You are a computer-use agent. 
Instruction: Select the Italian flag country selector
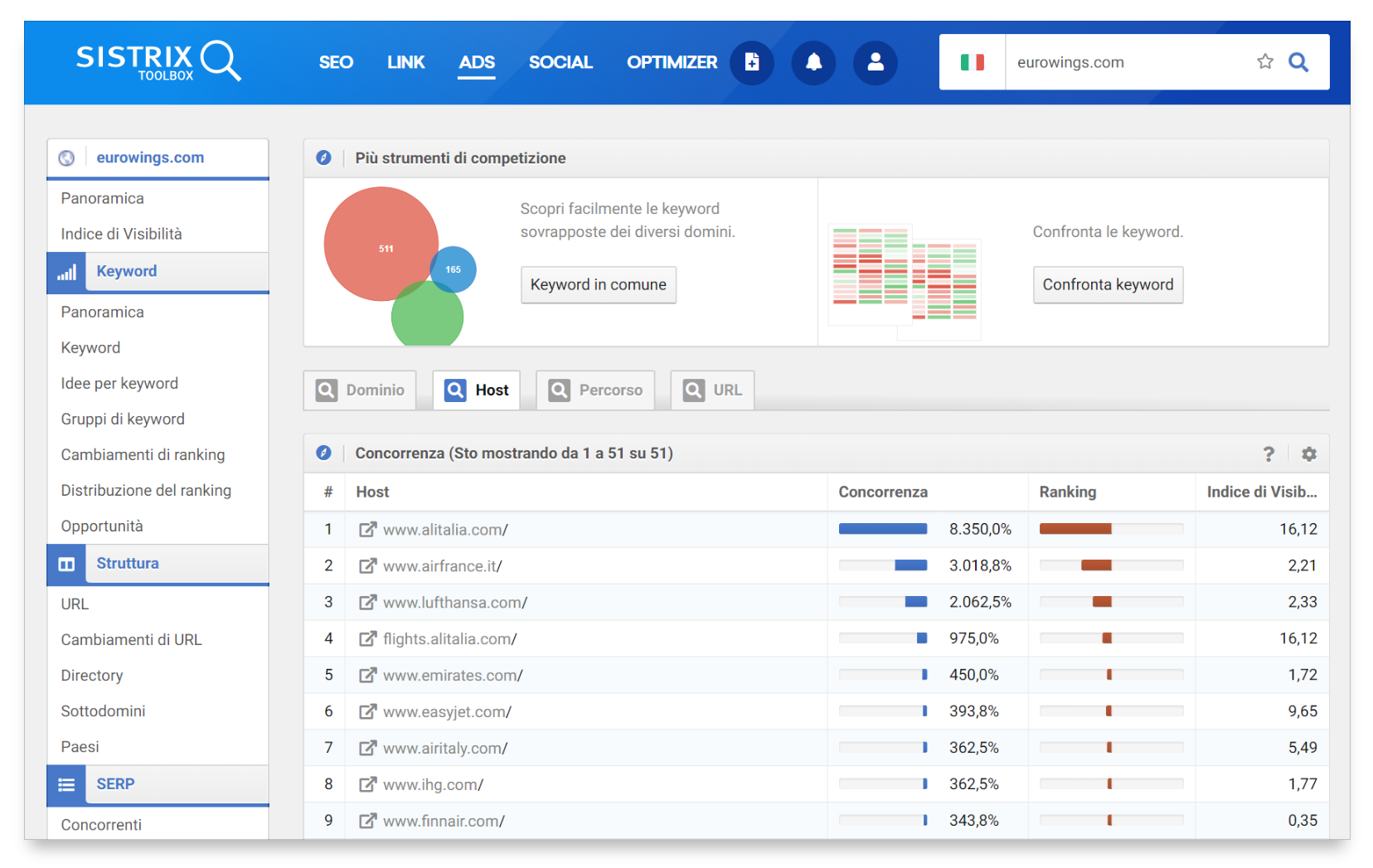pos(972,62)
